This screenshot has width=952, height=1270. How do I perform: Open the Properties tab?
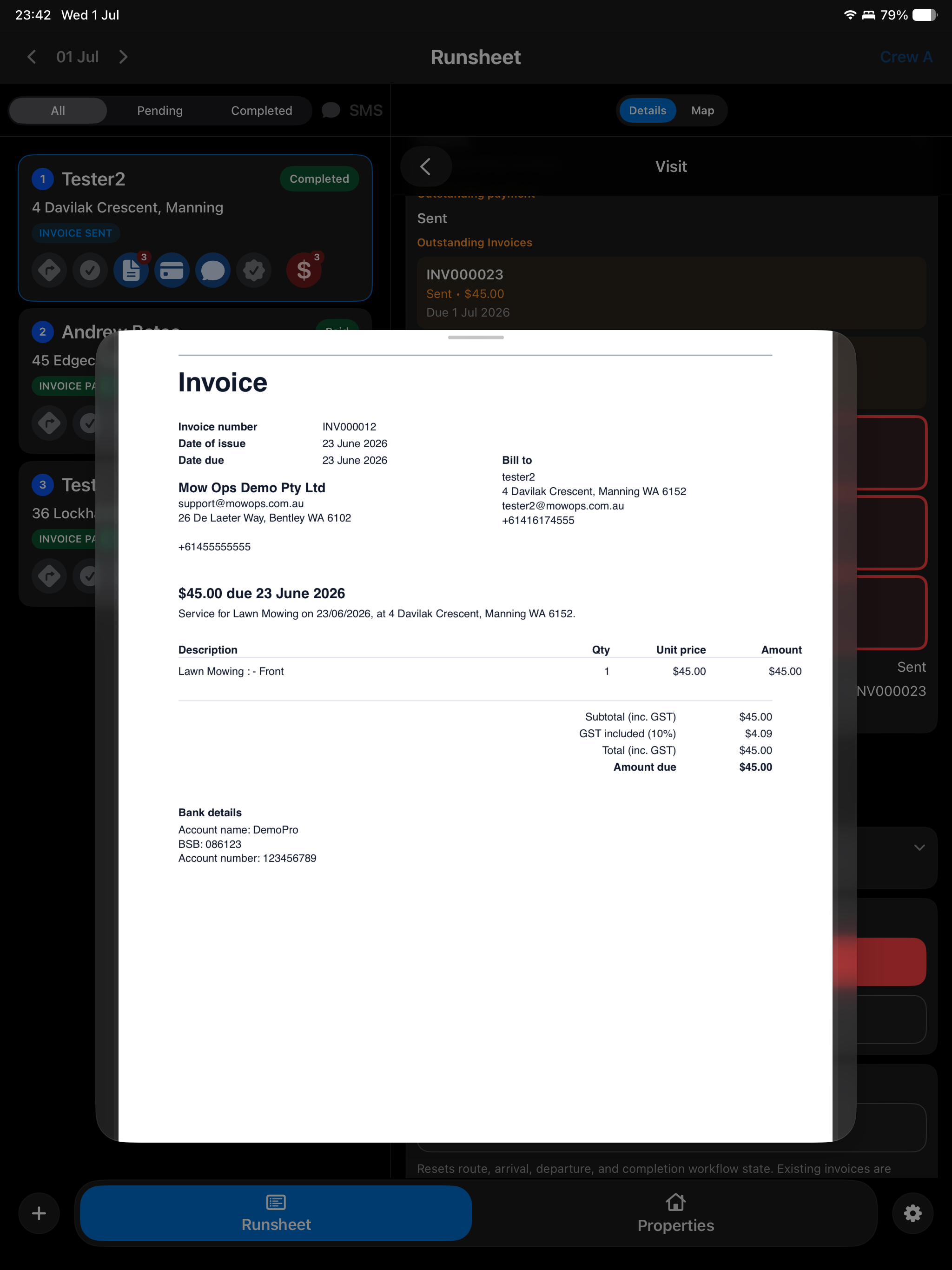(x=676, y=1213)
